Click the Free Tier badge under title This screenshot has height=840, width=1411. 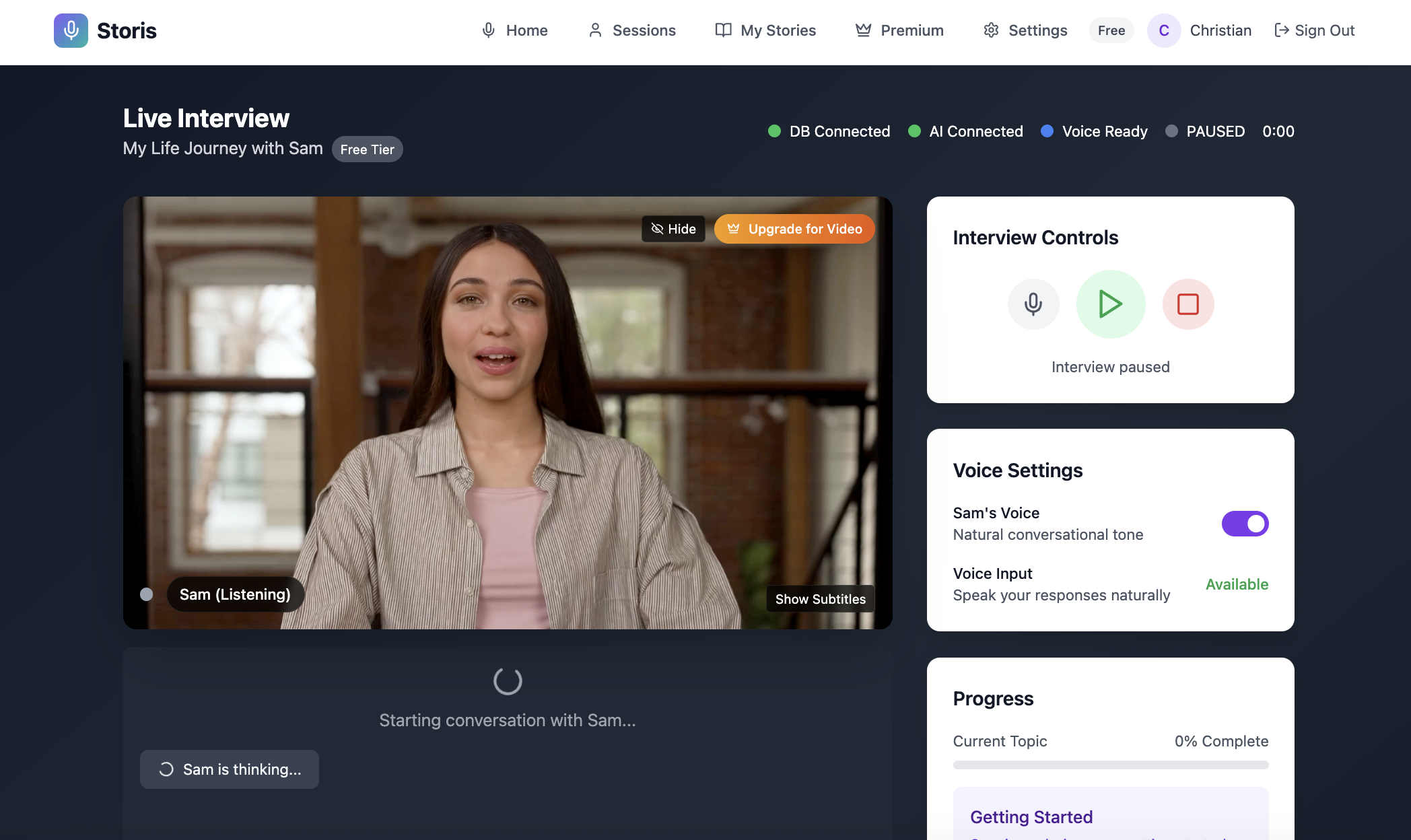pyautogui.click(x=367, y=149)
